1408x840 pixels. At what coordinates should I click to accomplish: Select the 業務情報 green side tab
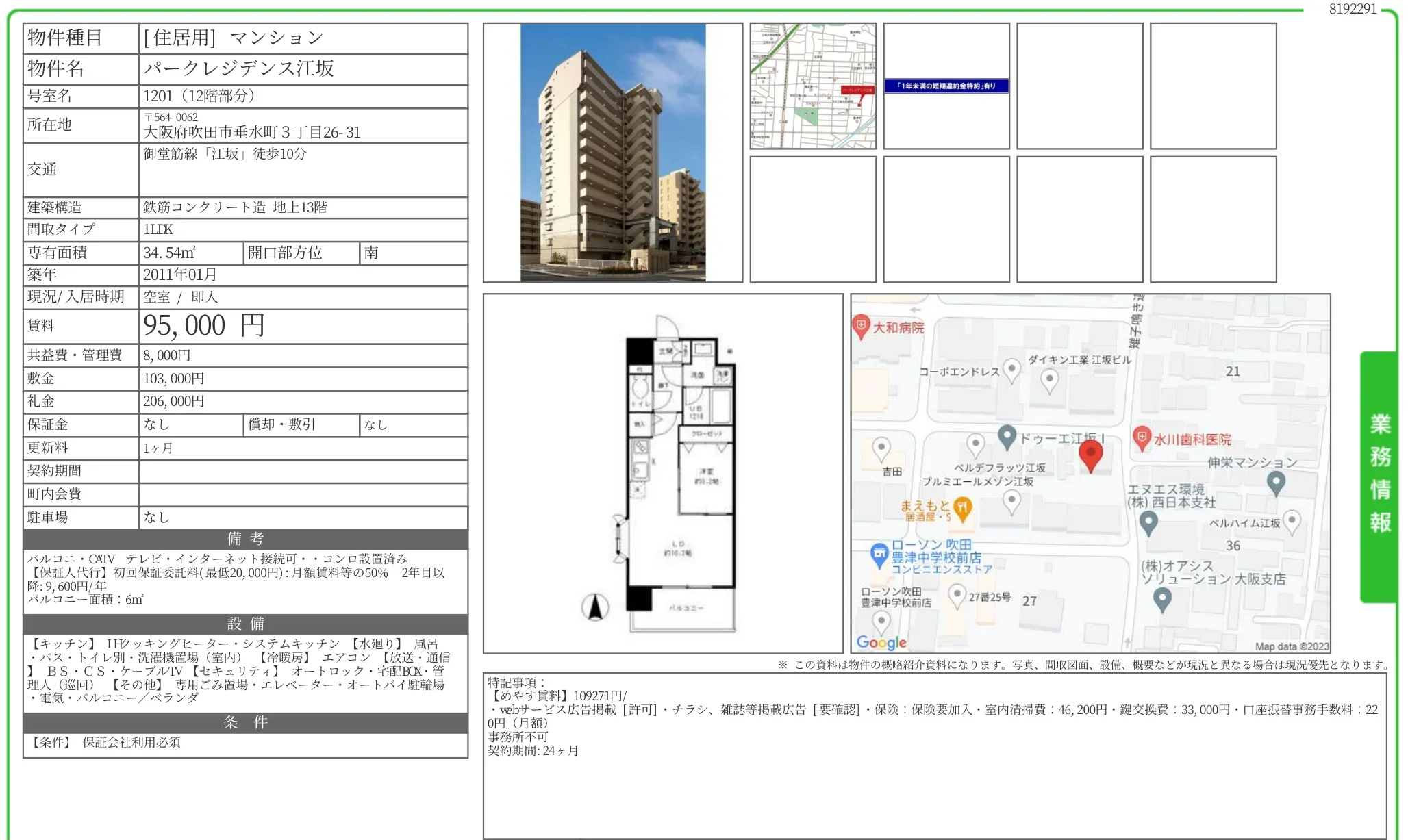[x=1379, y=476]
